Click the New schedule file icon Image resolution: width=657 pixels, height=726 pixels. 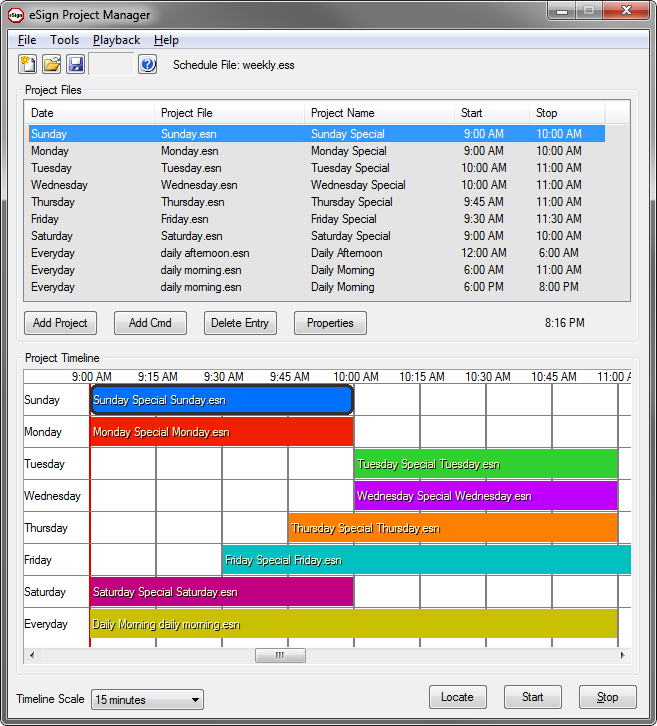[29, 64]
